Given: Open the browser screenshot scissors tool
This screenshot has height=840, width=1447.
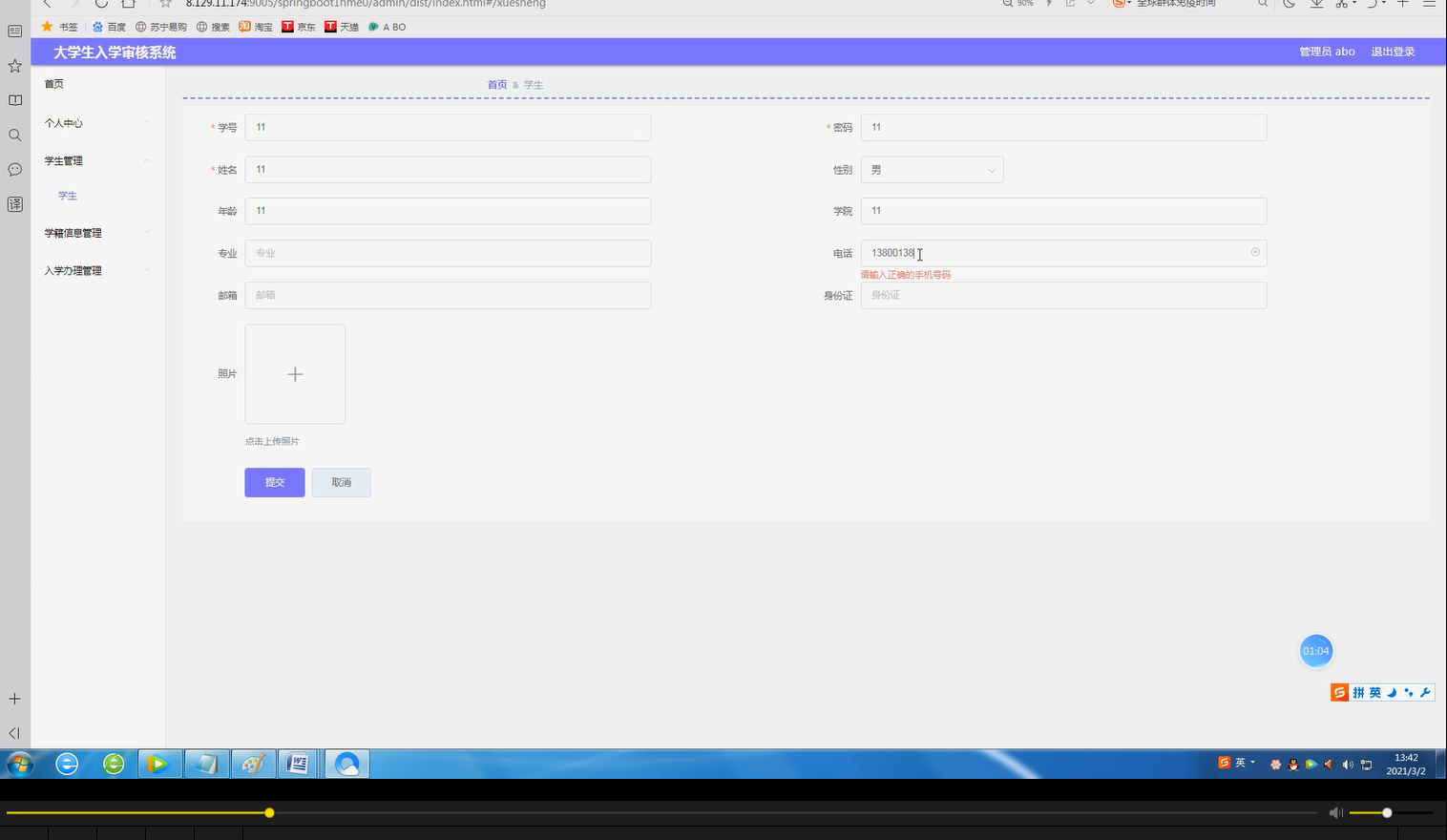Looking at the screenshot, I should click(x=1342, y=4).
